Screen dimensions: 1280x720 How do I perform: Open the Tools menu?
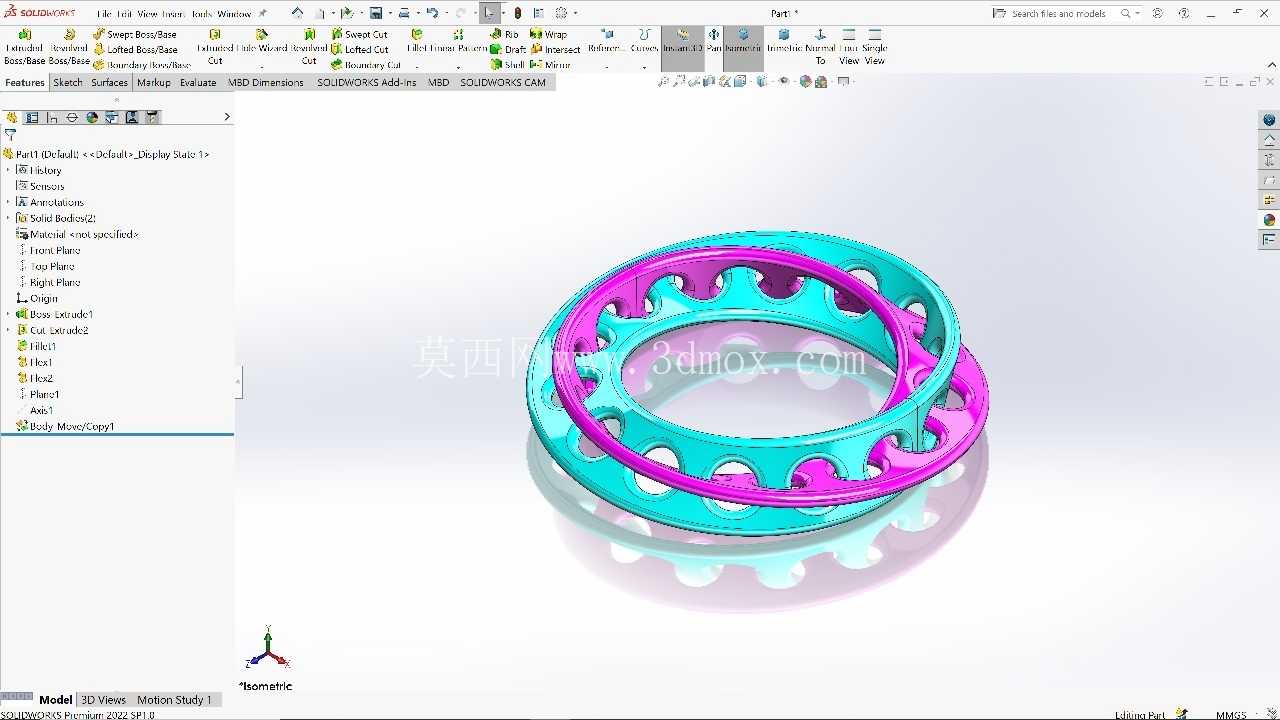(x=201, y=14)
